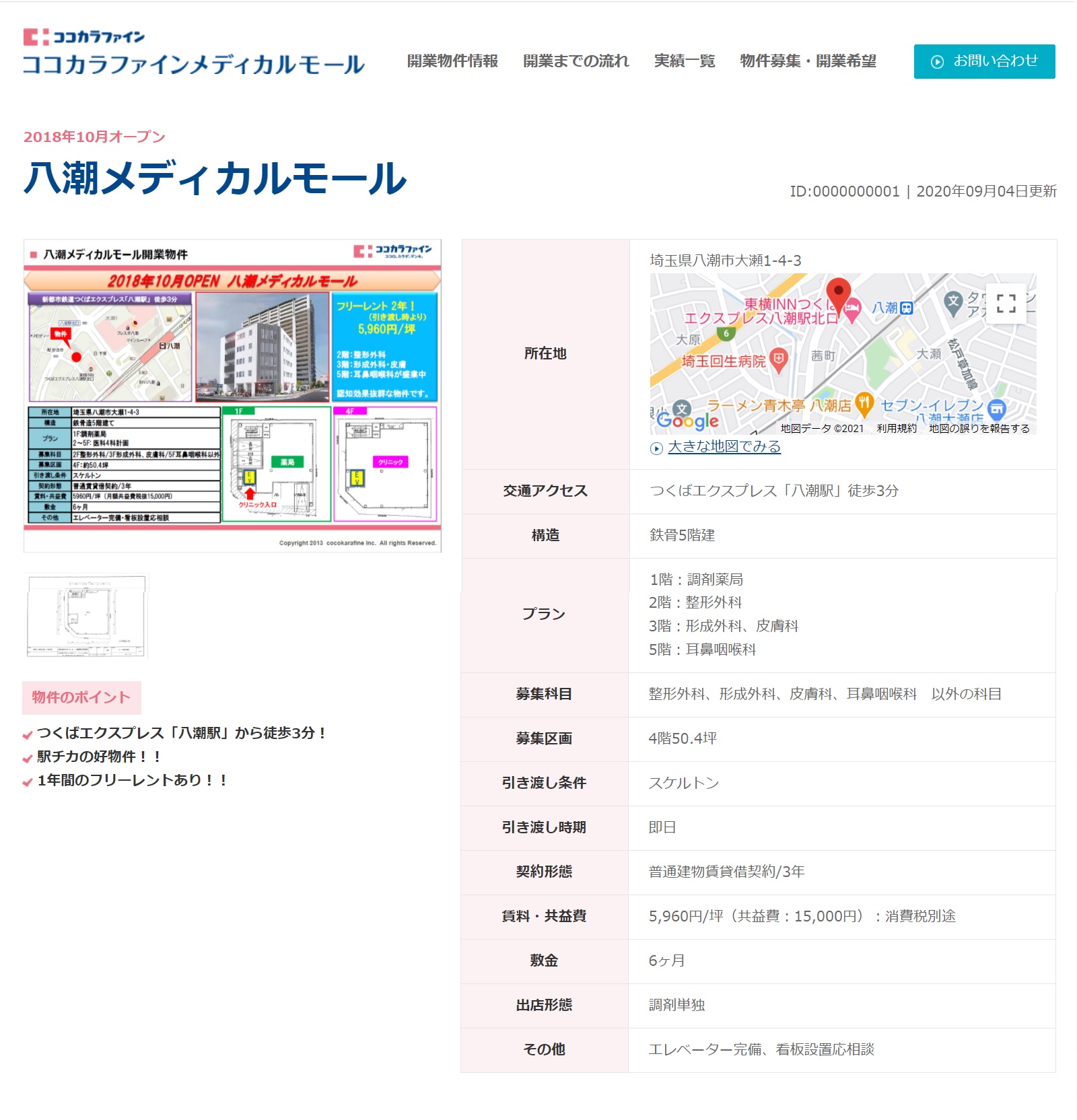Click 埼玉回生病院 hospital marker on map
This screenshot has width=1077, height=1120.
tap(779, 359)
